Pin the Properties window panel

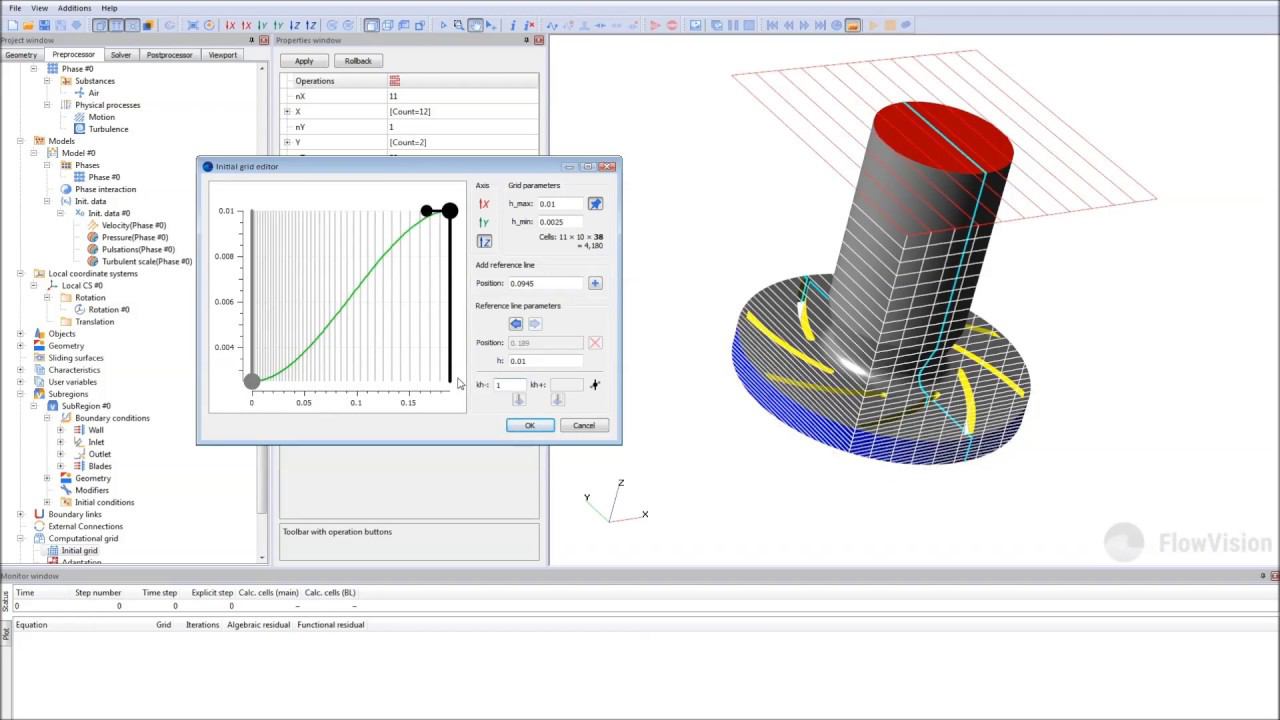527,40
